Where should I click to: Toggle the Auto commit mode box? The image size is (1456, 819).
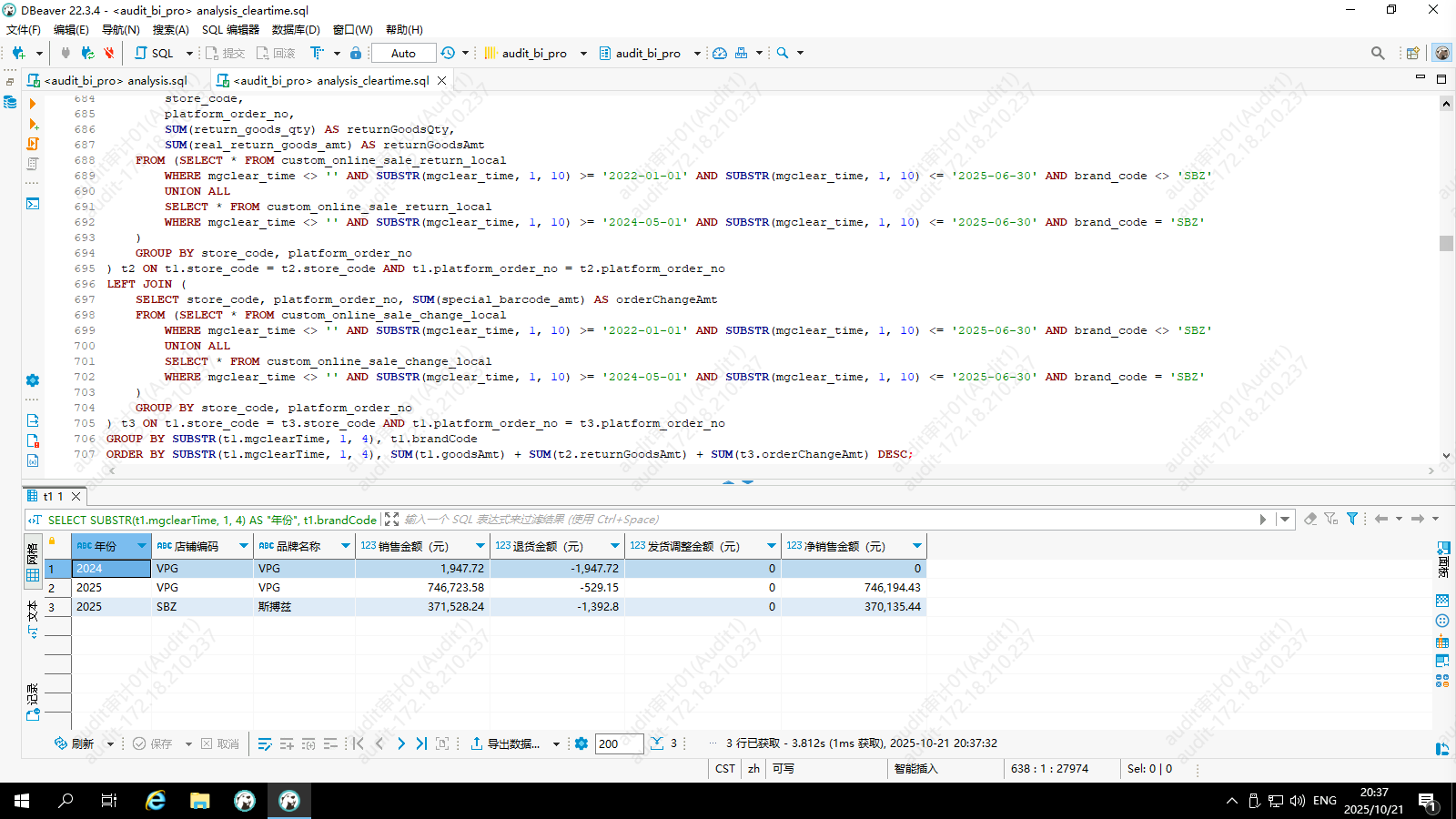point(403,53)
